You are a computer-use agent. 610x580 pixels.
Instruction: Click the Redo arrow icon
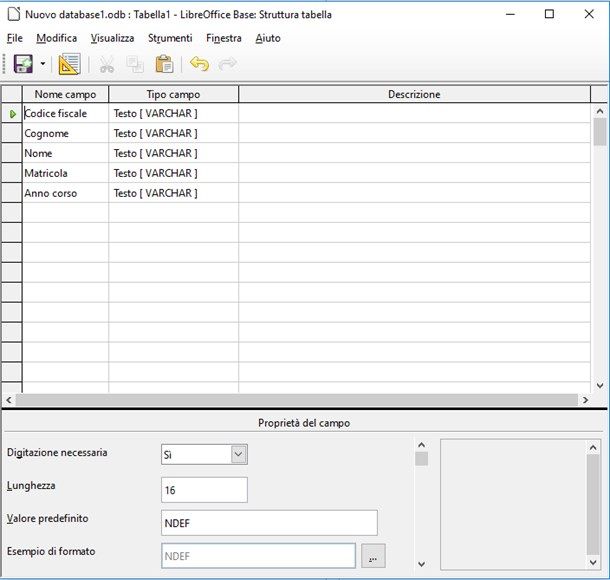pos(228,64)
